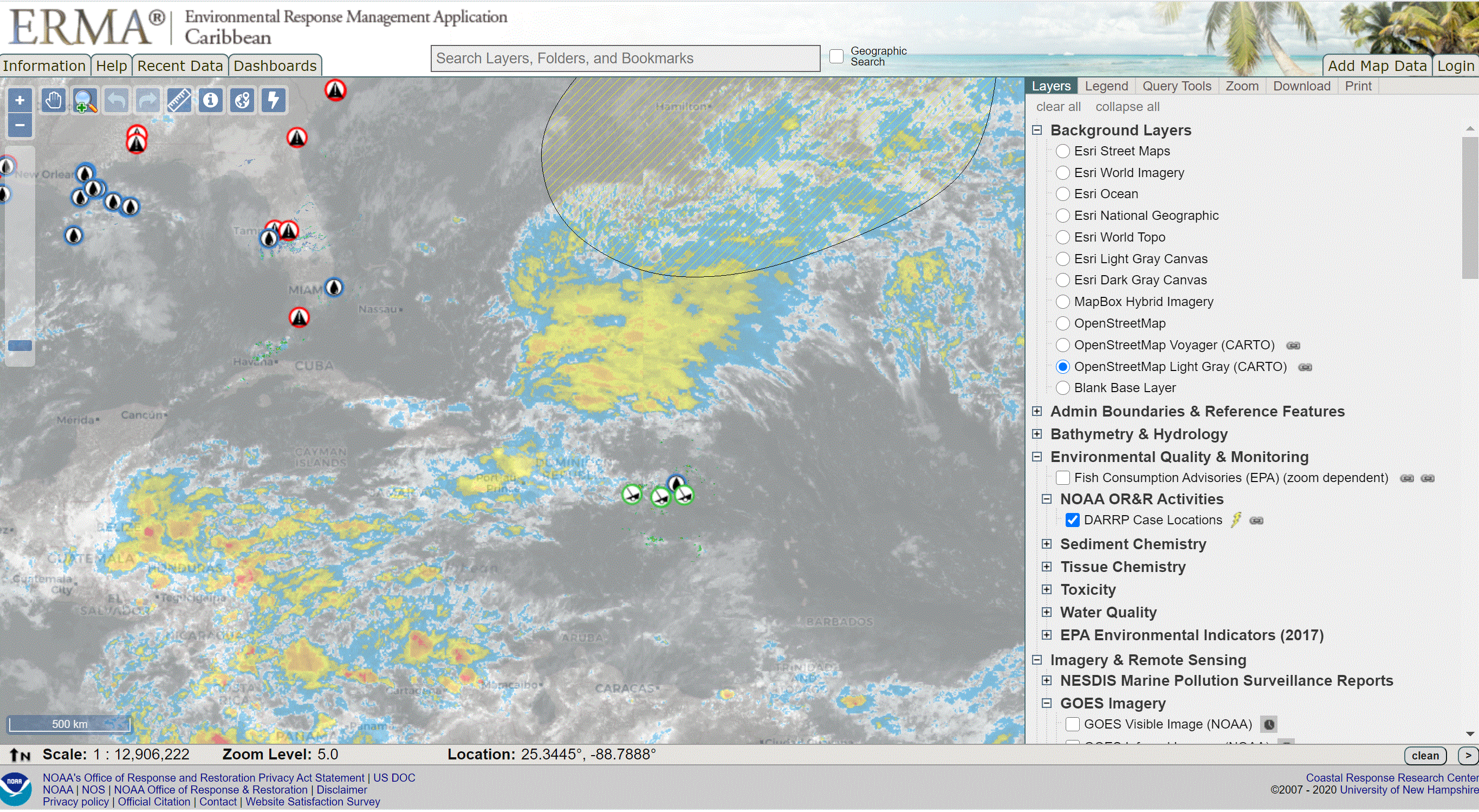Select the identify info tool
The width and height of the screenshot is (1479, 812).
click(x=211, y=101)
